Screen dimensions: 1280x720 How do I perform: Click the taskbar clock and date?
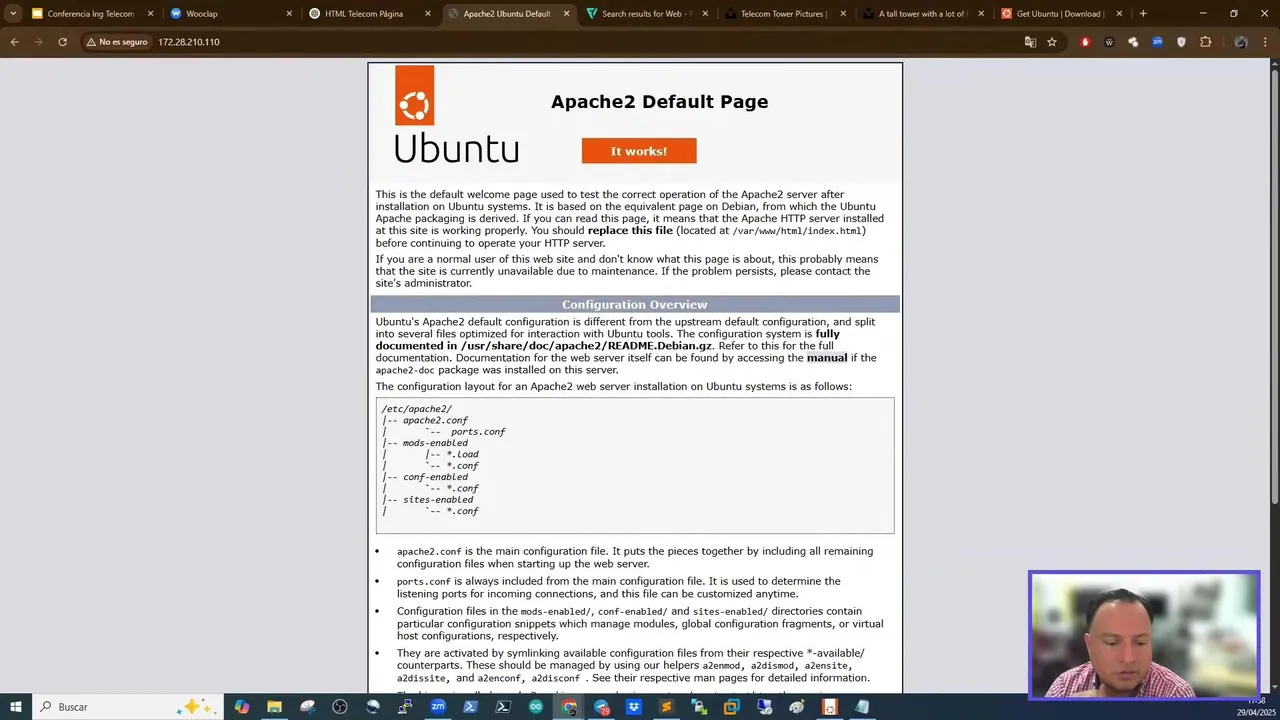point(1256,707)
